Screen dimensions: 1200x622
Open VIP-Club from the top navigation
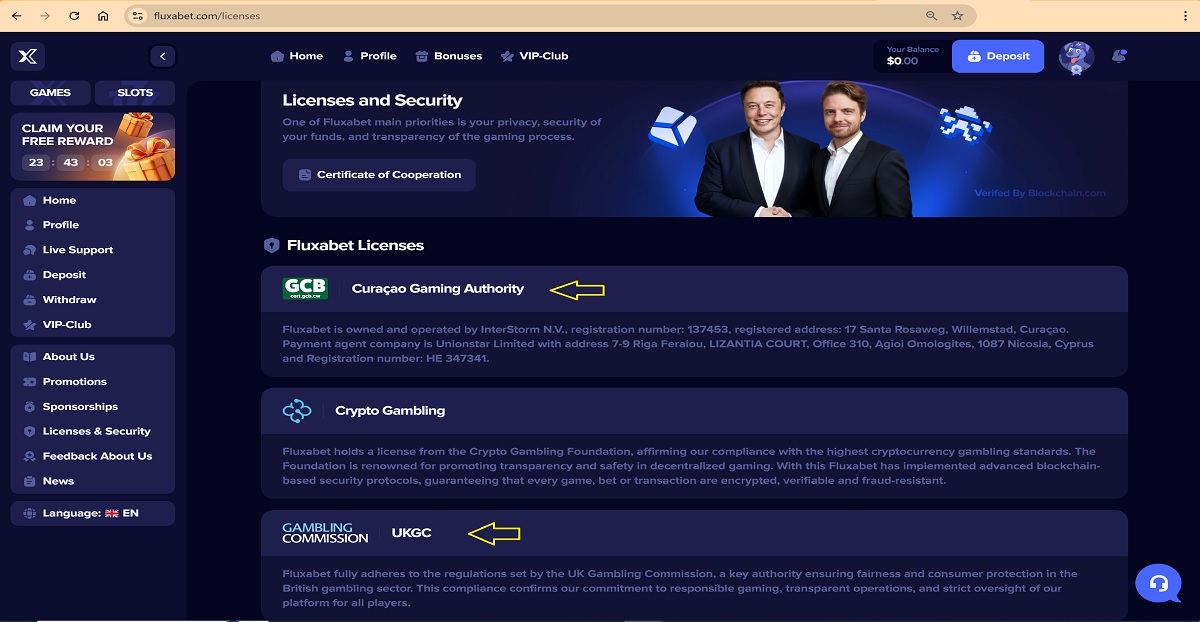[x=534, y=56]
